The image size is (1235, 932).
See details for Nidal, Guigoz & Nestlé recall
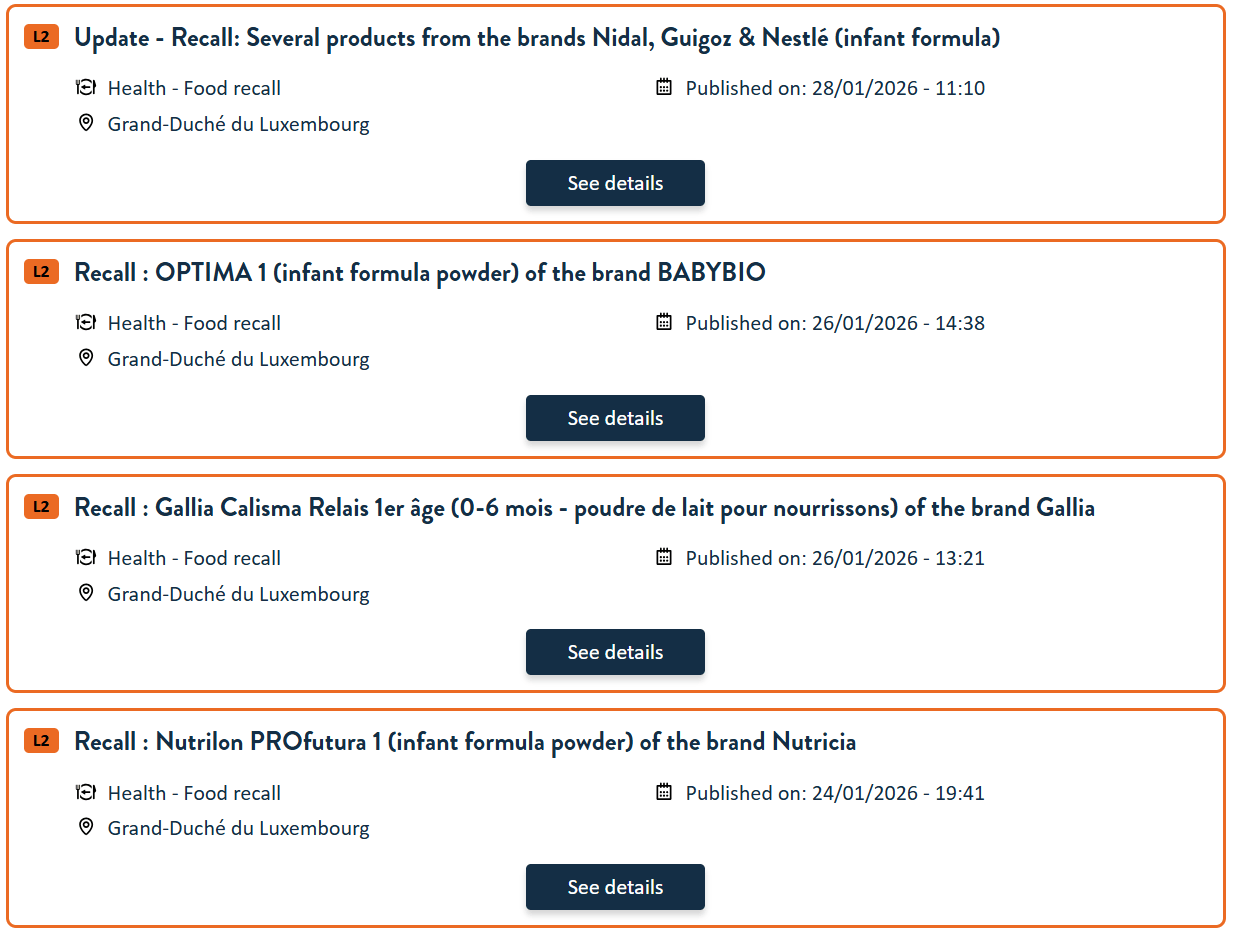pyautogui.click(x=615, y=183)
